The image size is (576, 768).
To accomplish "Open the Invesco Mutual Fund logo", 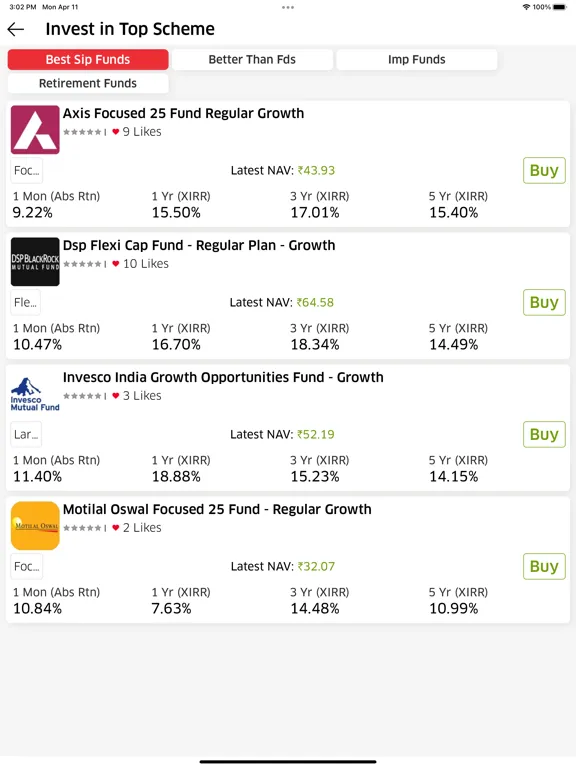I will click(35, 394).
